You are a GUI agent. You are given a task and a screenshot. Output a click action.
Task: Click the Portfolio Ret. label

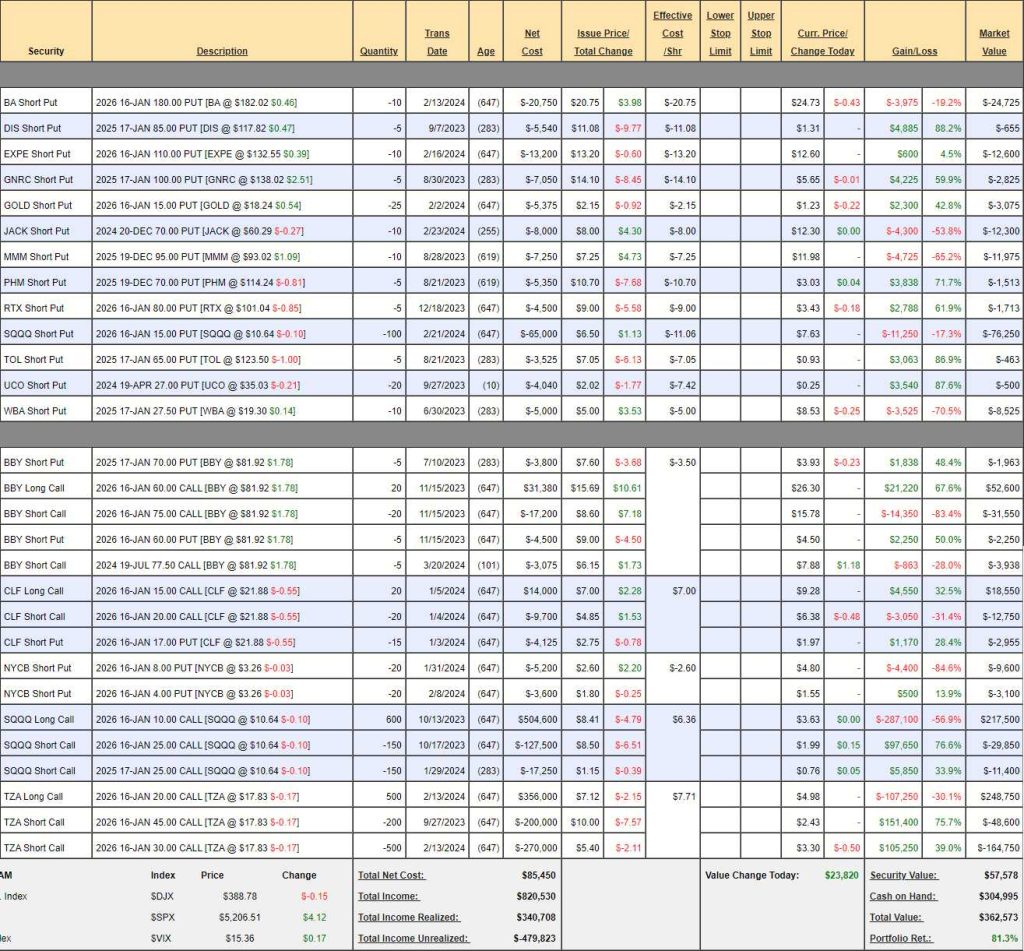coord(899,937)
